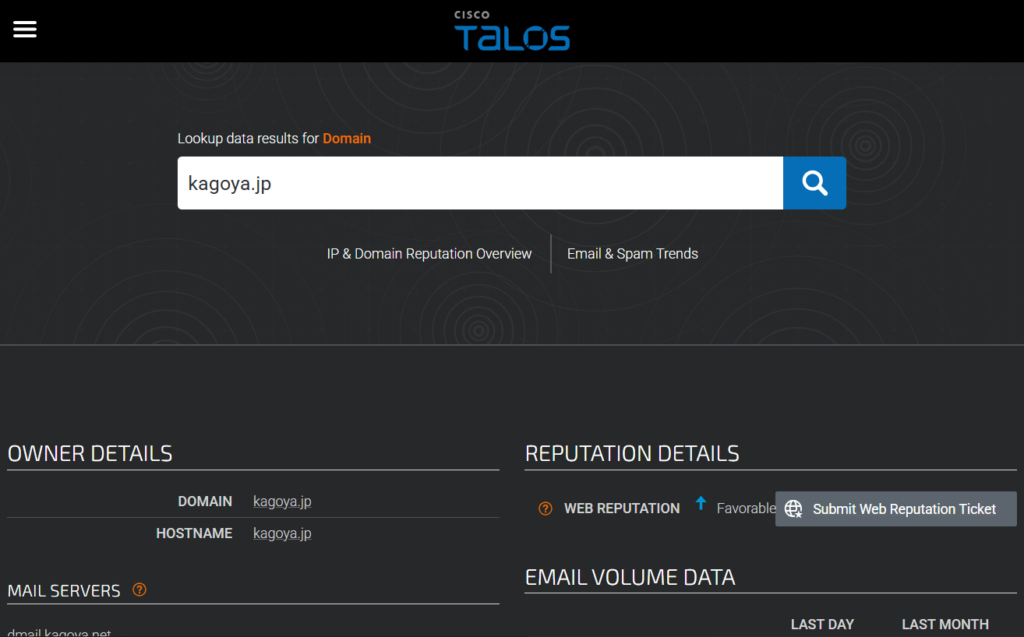The height and width of the screenshot is (637, 1024).
Task: Select the OWNER DETAILS heading
Action: tap(90, 453)
